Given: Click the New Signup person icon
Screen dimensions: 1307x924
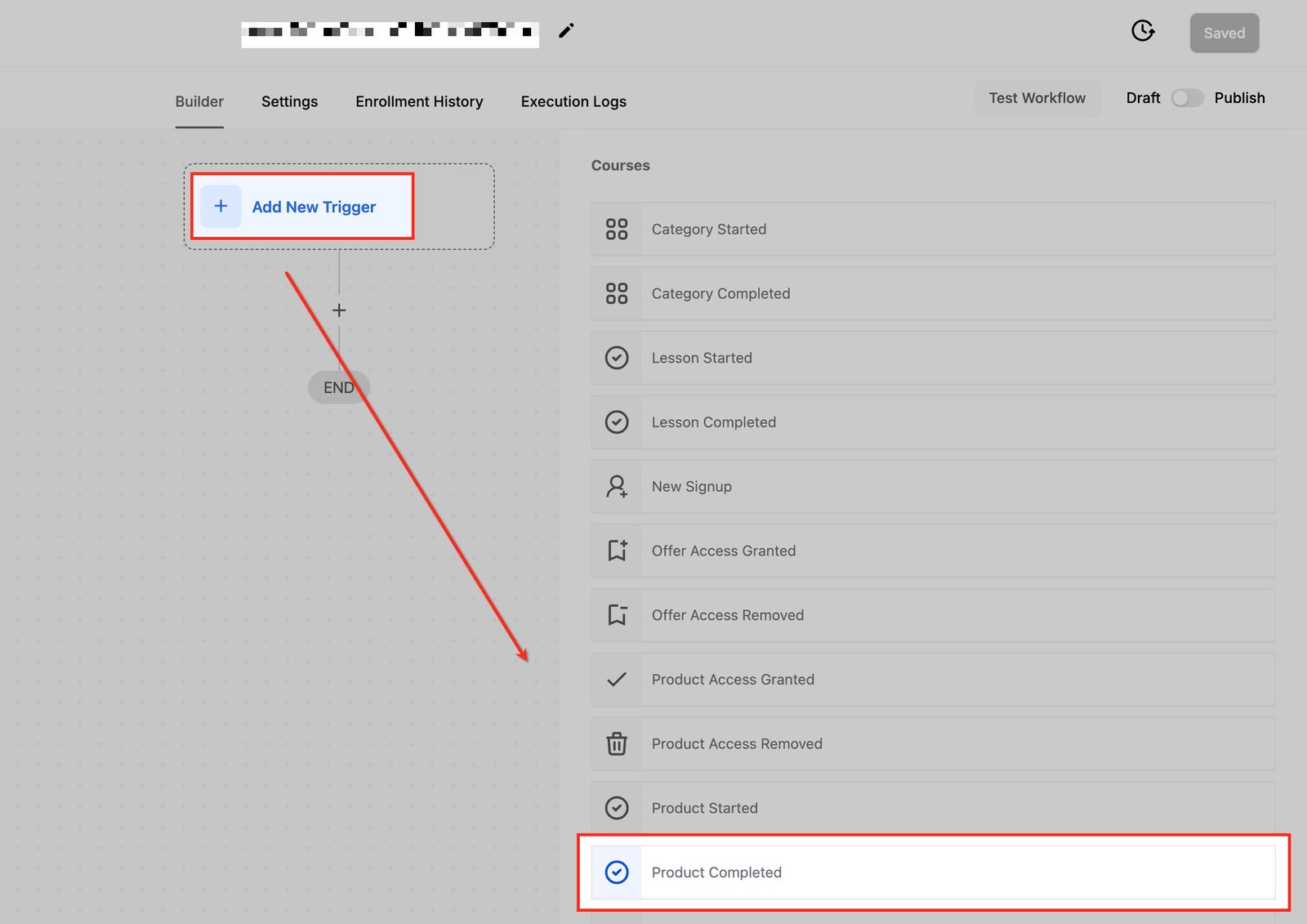Looking at the screenshot, I should (617, 487).
